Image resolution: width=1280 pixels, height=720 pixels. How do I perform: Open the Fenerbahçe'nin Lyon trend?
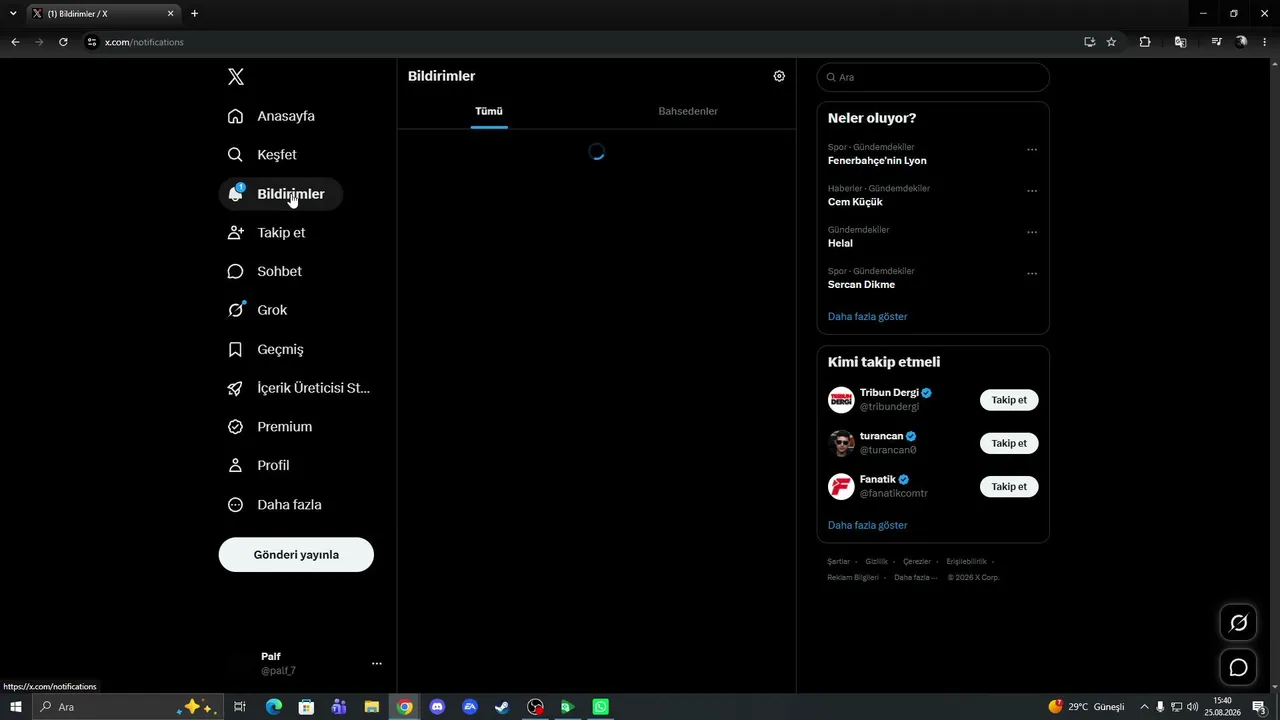[x=877, y=161]
